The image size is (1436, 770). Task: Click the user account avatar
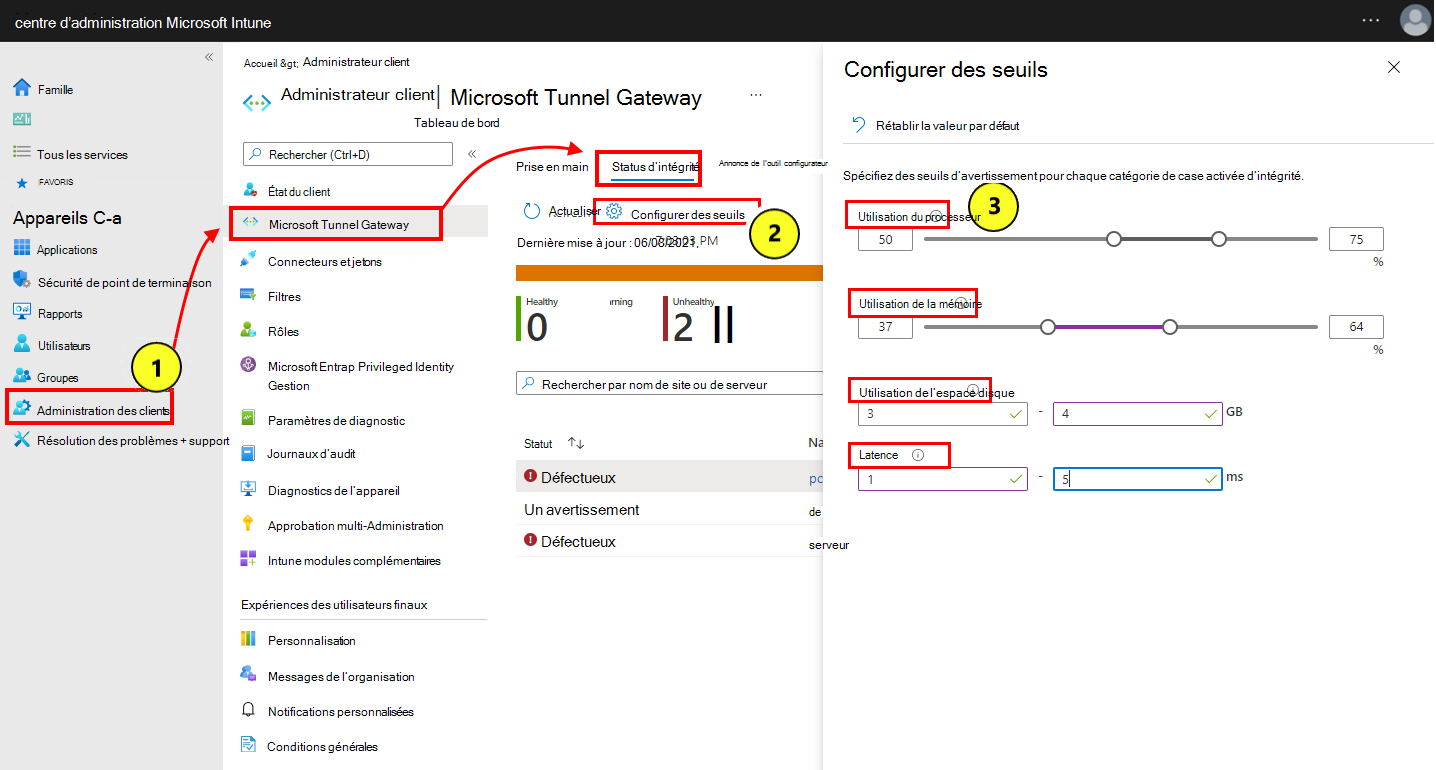click(1415, 20)
